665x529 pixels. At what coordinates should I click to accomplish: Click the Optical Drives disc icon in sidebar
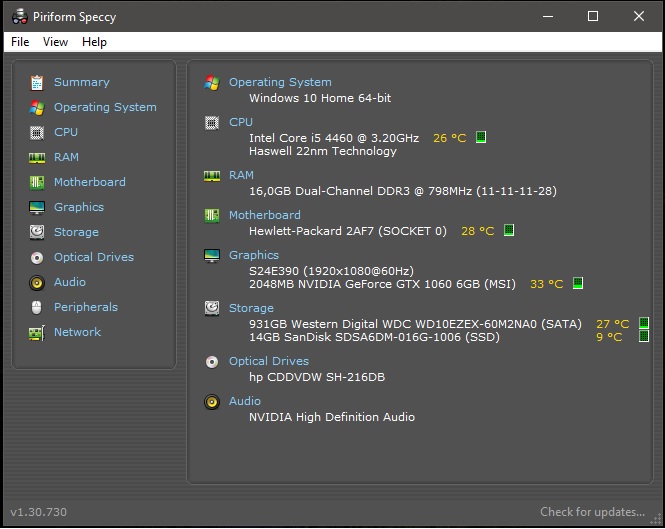37,258
